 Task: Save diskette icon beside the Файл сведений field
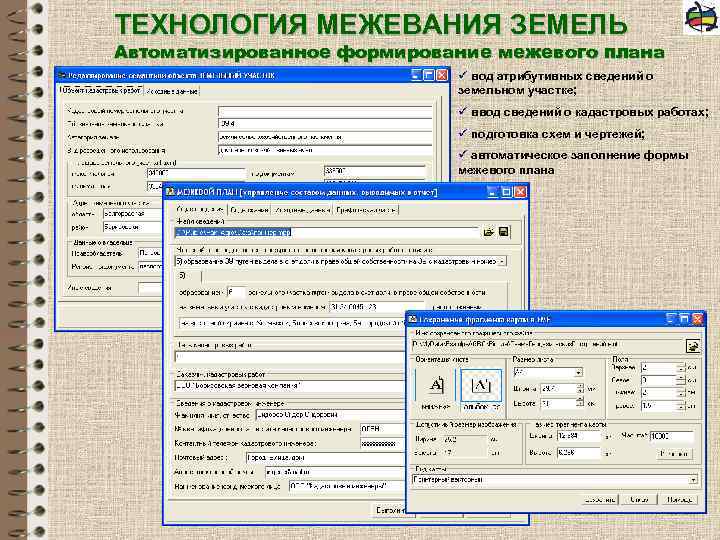coord(503,232)
